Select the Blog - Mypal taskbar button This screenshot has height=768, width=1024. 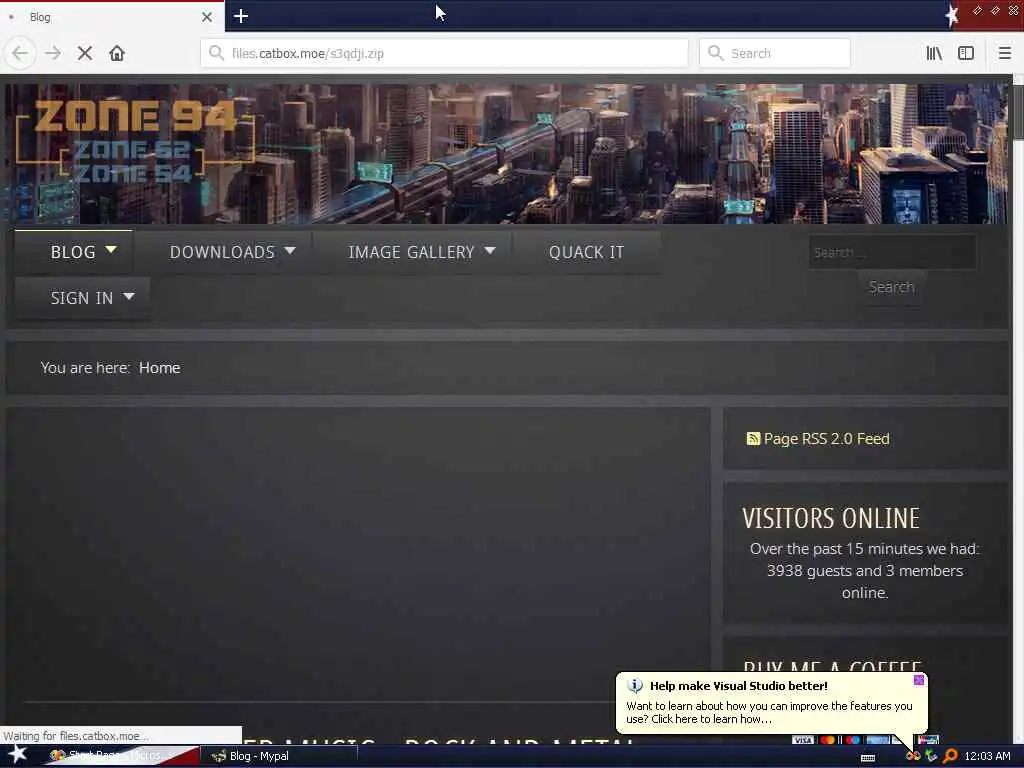click(x=278, y=756)
